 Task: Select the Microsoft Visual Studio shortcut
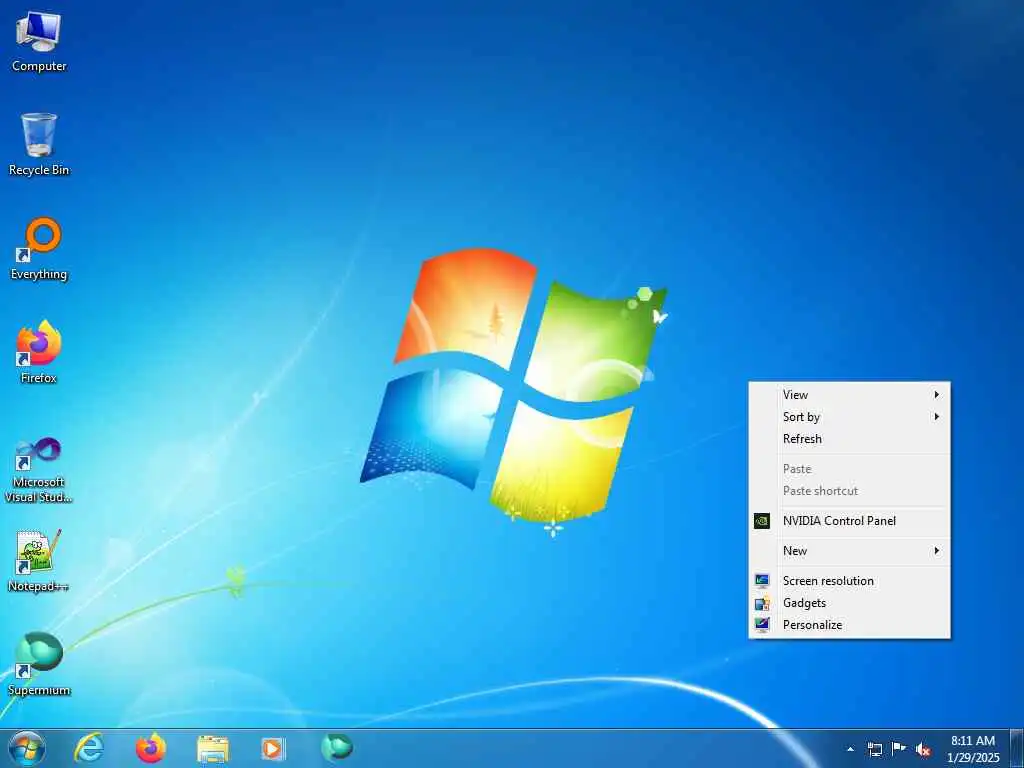(39, 470)
